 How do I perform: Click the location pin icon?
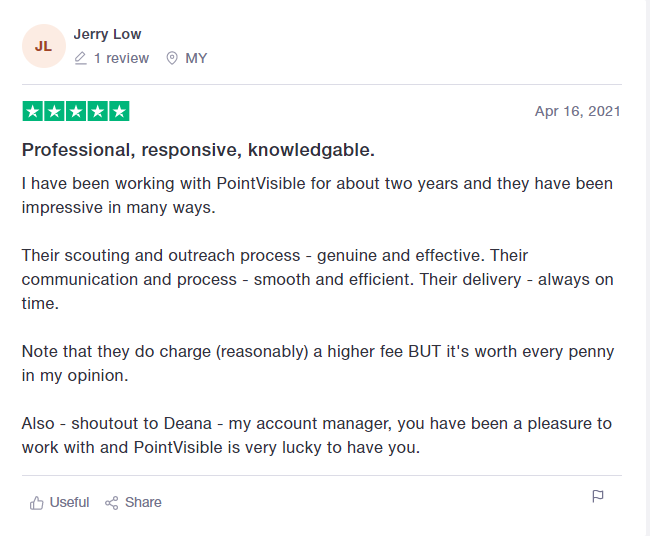point(172,58)
